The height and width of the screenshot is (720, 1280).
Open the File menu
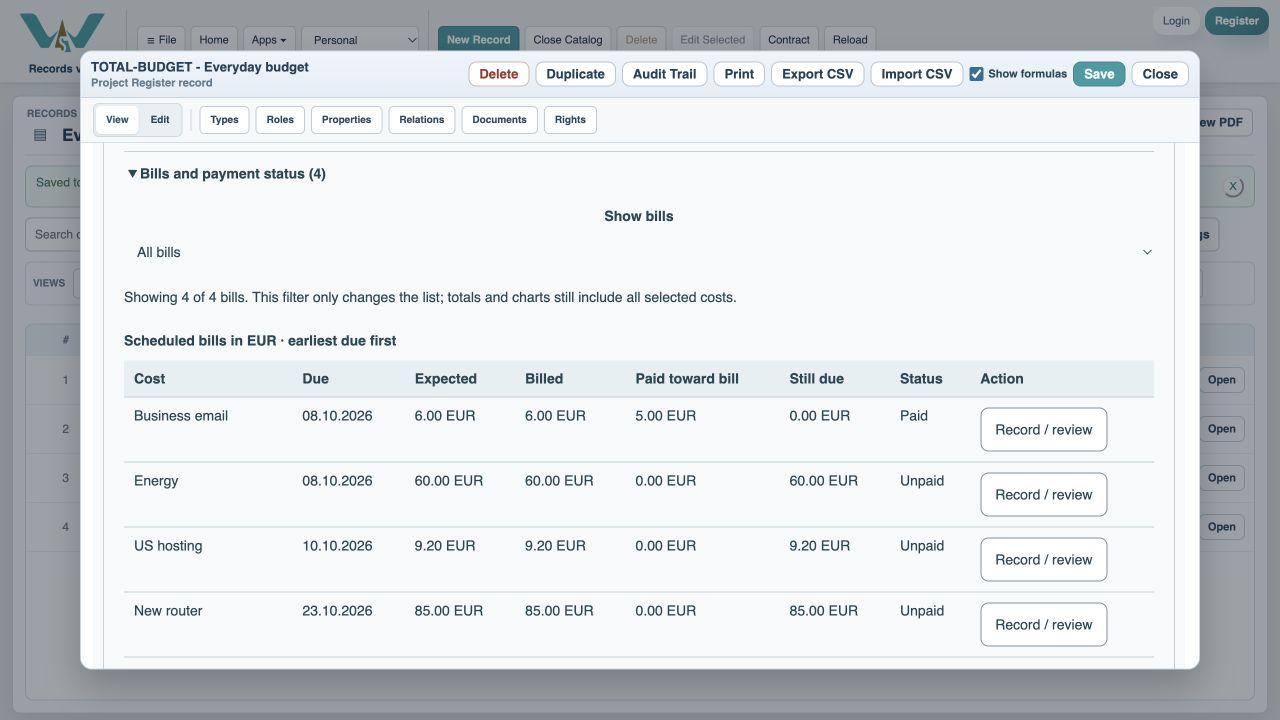click(161, 40)
